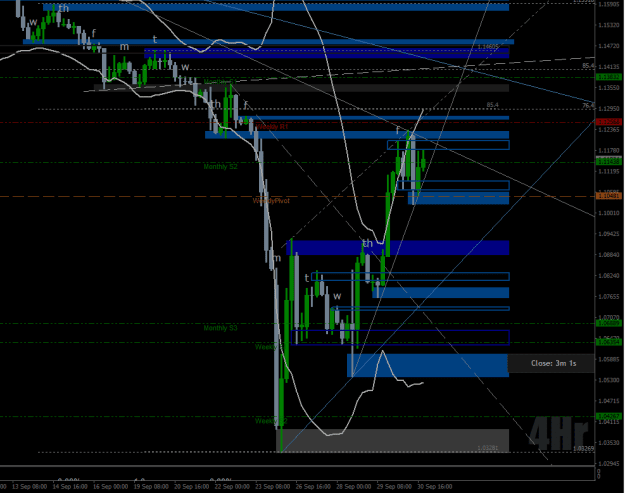This screenshot has width=625, height=493.
Task: Click the '76.4' Fibonacci level label
Action: 588,106
